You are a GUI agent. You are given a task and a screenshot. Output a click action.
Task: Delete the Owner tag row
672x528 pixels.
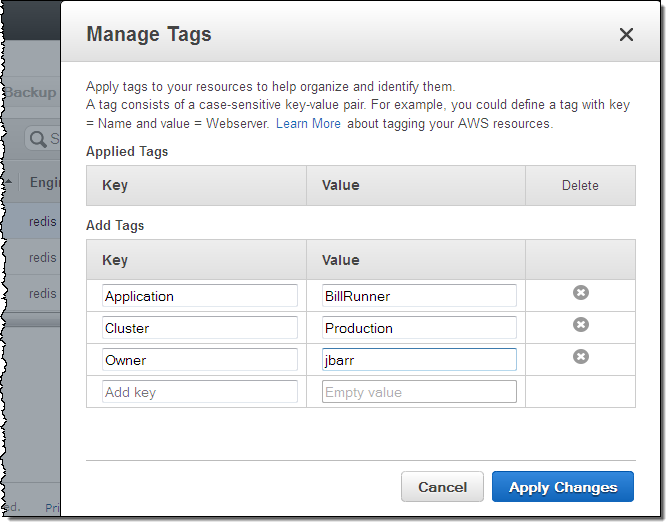pyautogui.click(x=580, y=357)
